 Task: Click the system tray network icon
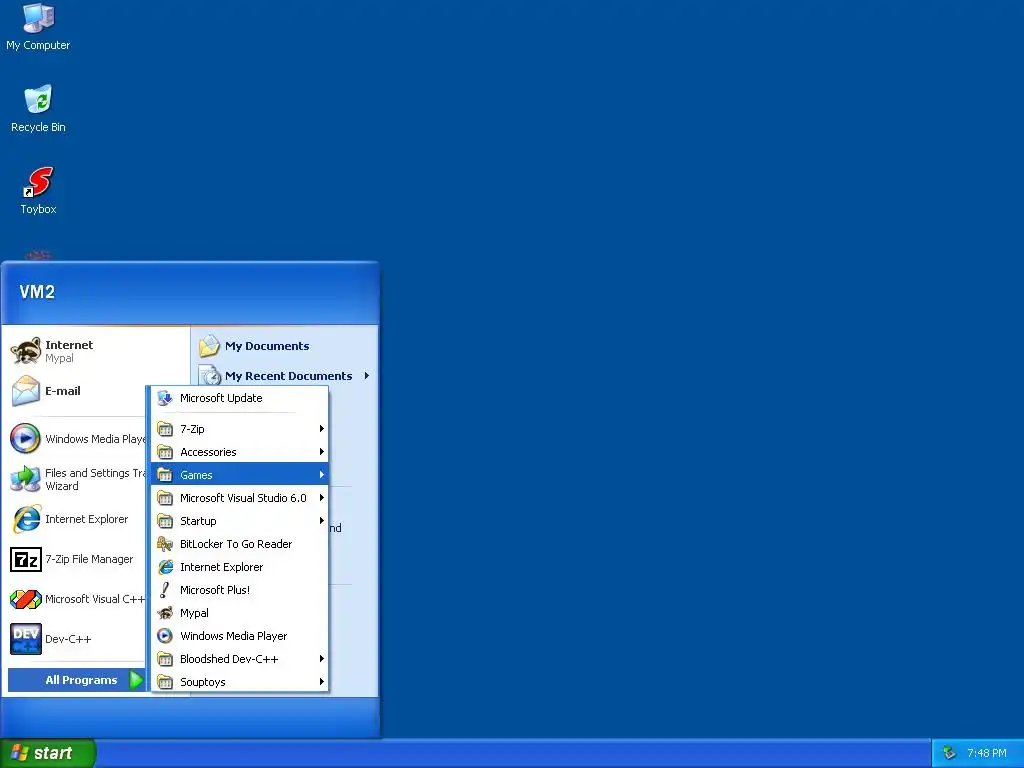click(950, 753)
